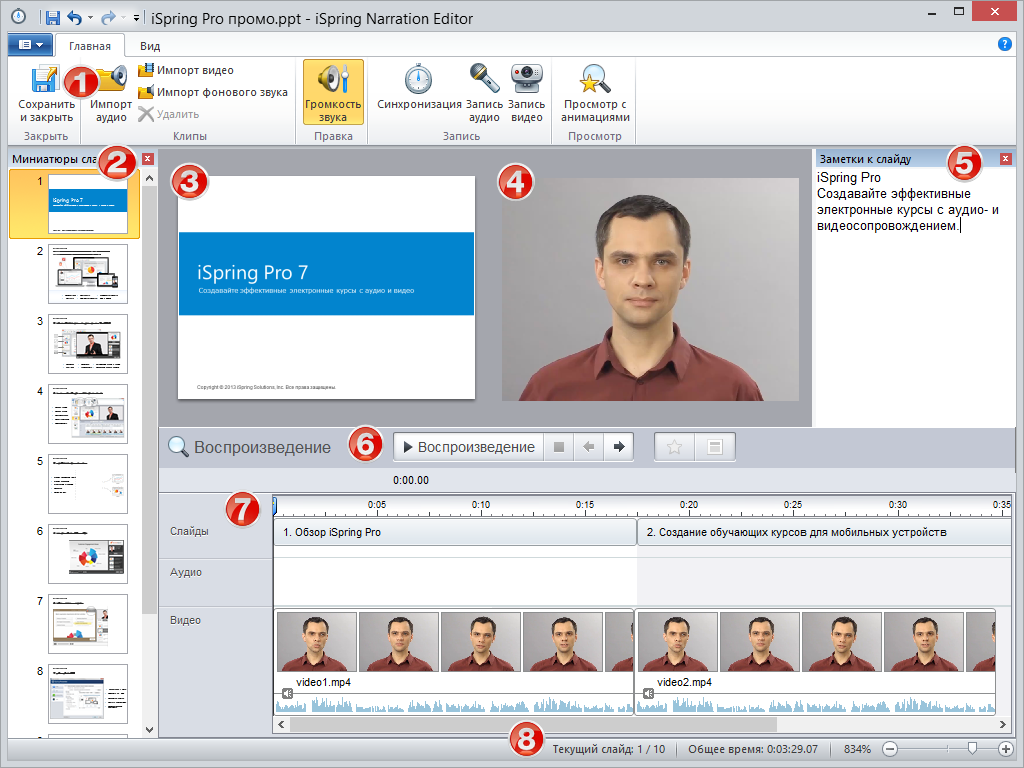Click timeline scroll right arrow

1003,724
